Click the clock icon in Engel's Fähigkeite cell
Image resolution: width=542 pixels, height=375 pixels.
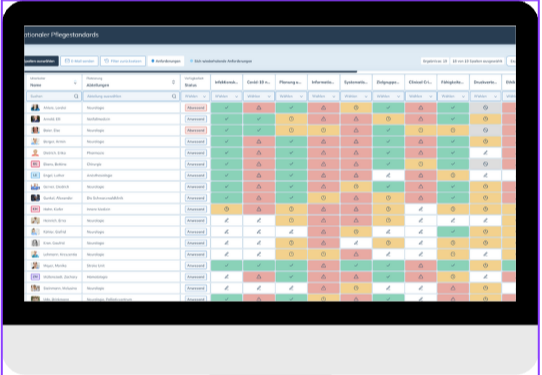[453, 175]
